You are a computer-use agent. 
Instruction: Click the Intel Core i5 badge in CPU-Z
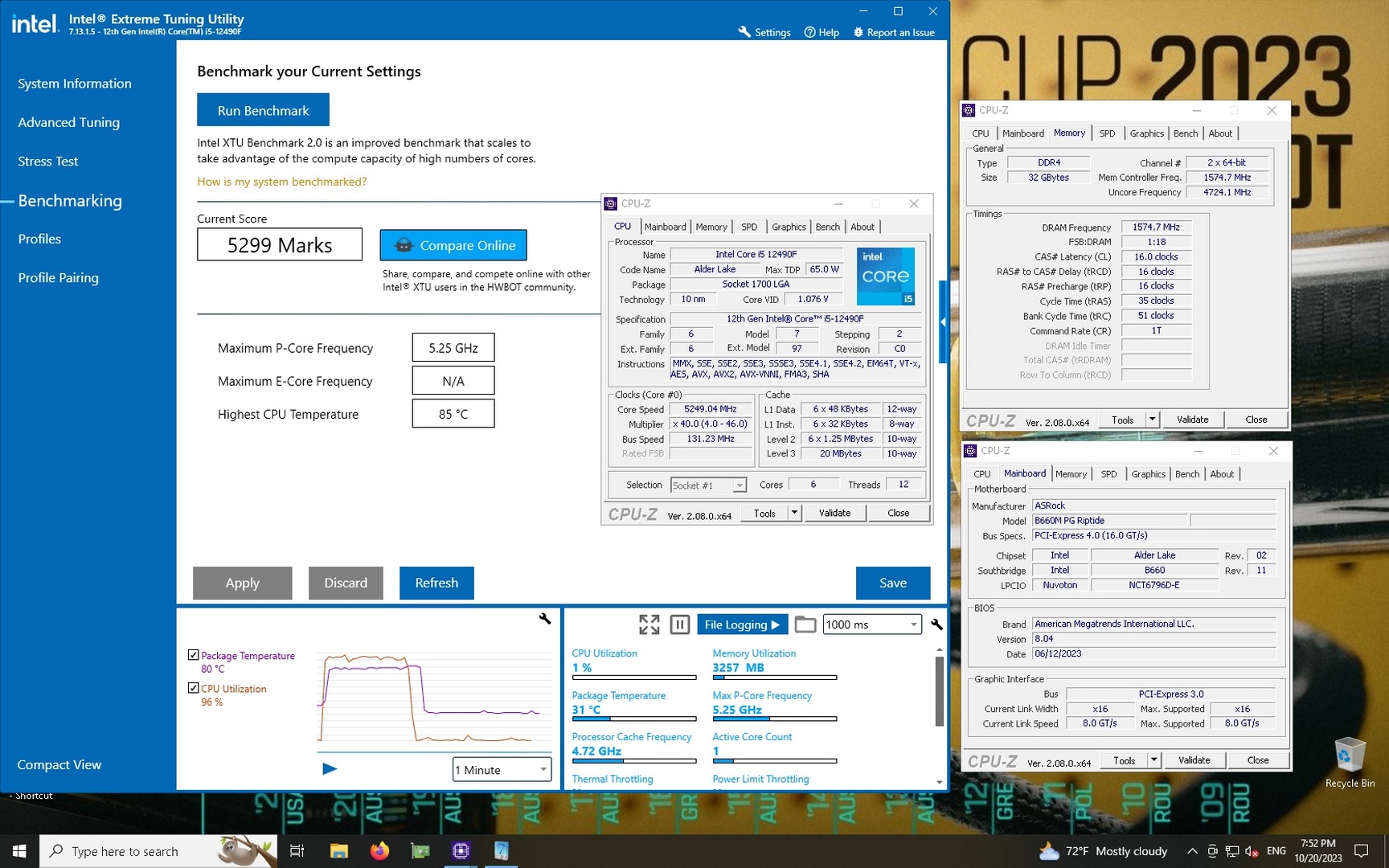[886, 276]
